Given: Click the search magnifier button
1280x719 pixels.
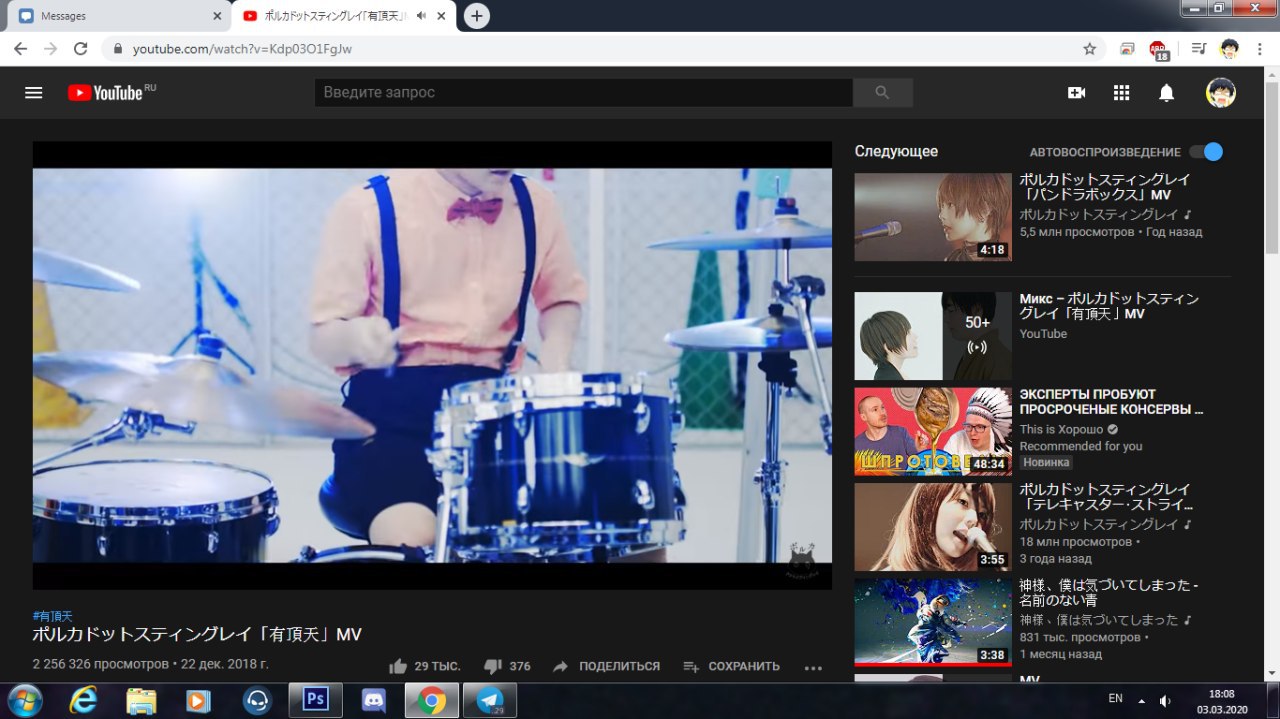Looking at the screenshot, I should pos(882,92).
